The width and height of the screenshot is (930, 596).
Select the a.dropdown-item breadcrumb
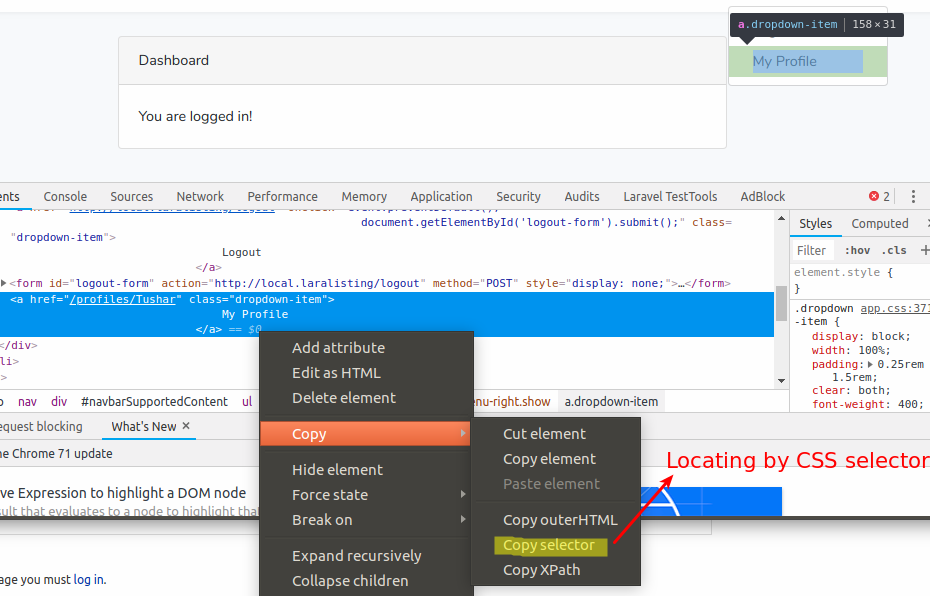[611, 401]
